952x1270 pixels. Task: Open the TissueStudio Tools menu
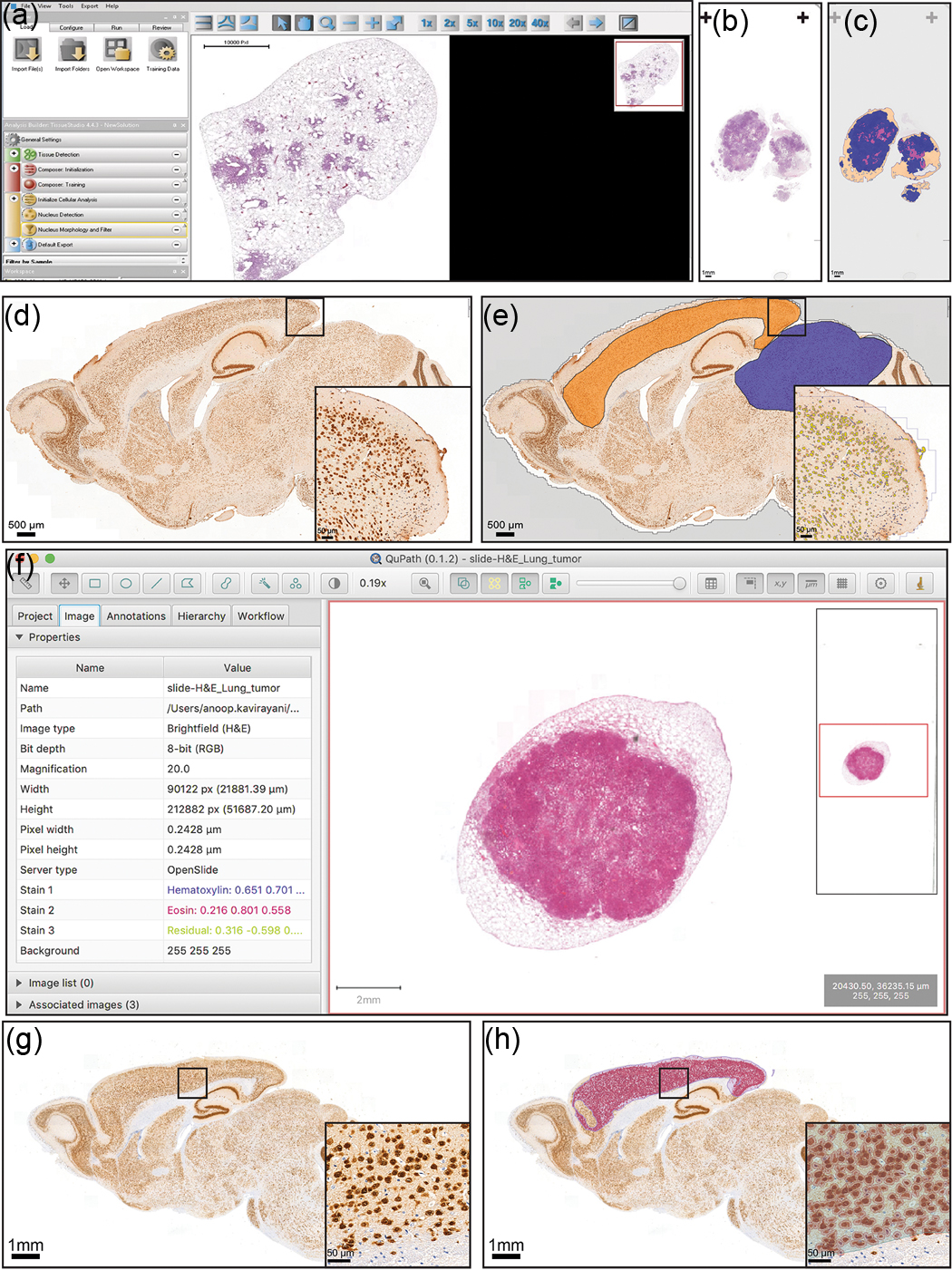pos(66,5)
